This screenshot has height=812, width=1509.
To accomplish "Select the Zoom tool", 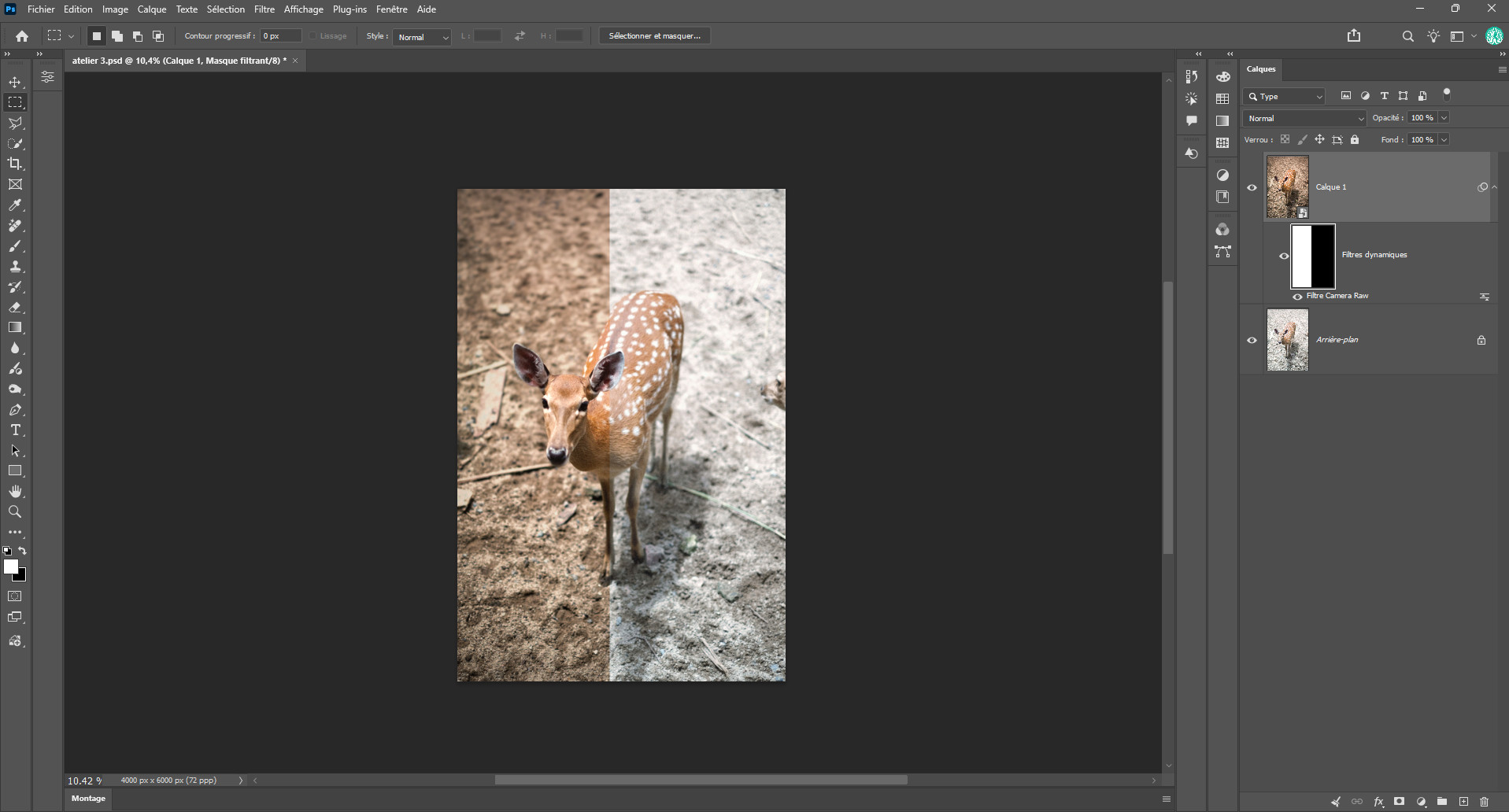I will tap(15, 511).
